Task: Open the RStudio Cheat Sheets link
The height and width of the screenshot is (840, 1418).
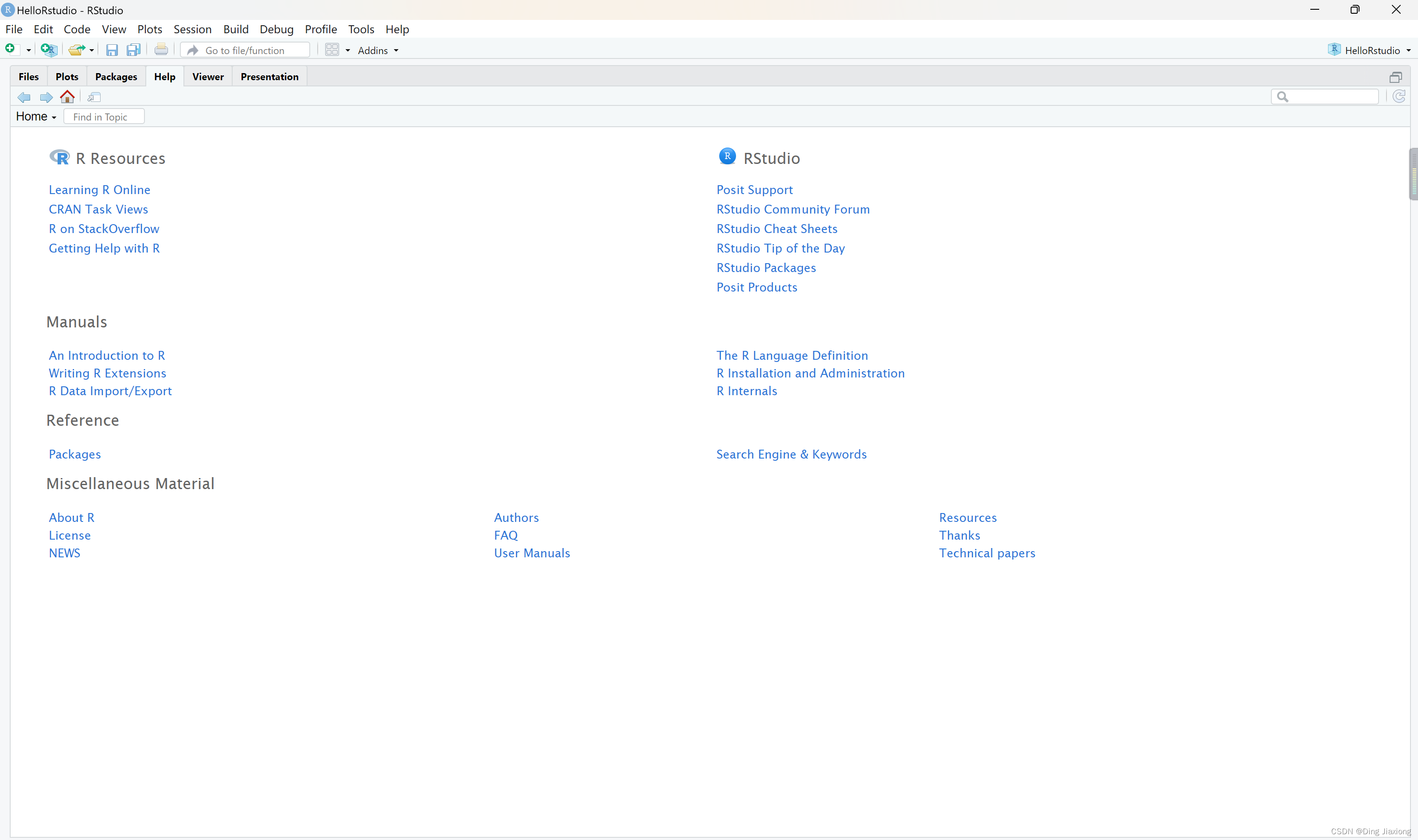Action: coord(777,229)
